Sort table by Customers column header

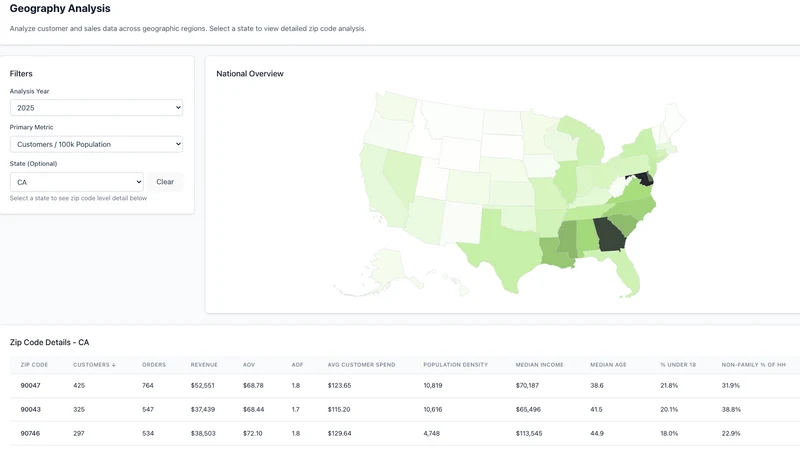(94, 365)
